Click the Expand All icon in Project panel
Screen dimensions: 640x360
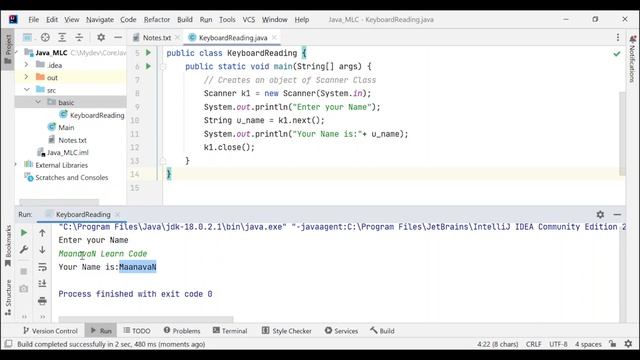(x=62, y=38)
